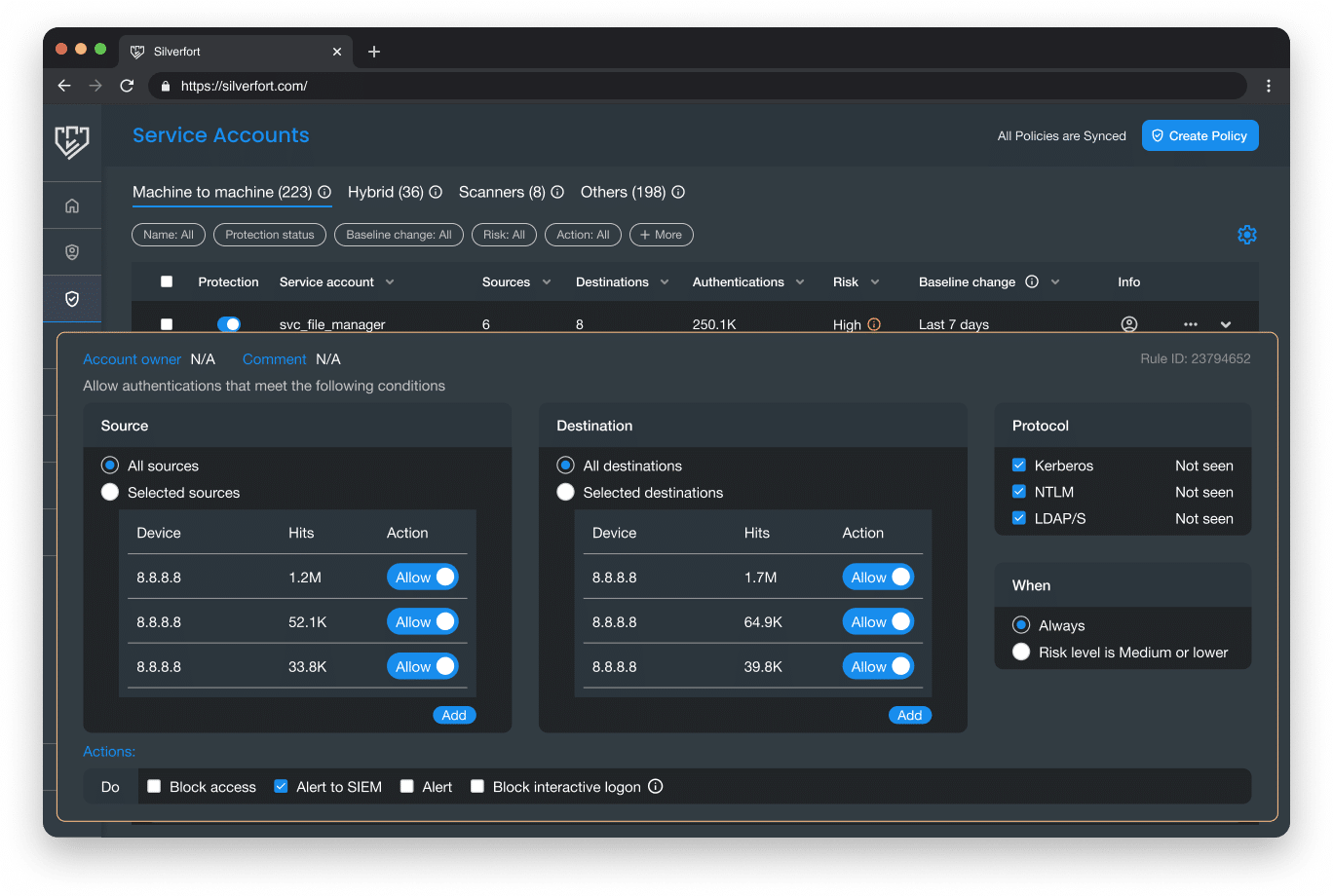Screen dimensions: 1333x896
Task: Open the Sources column sort dropdown
Action: (x=547, y=281)
